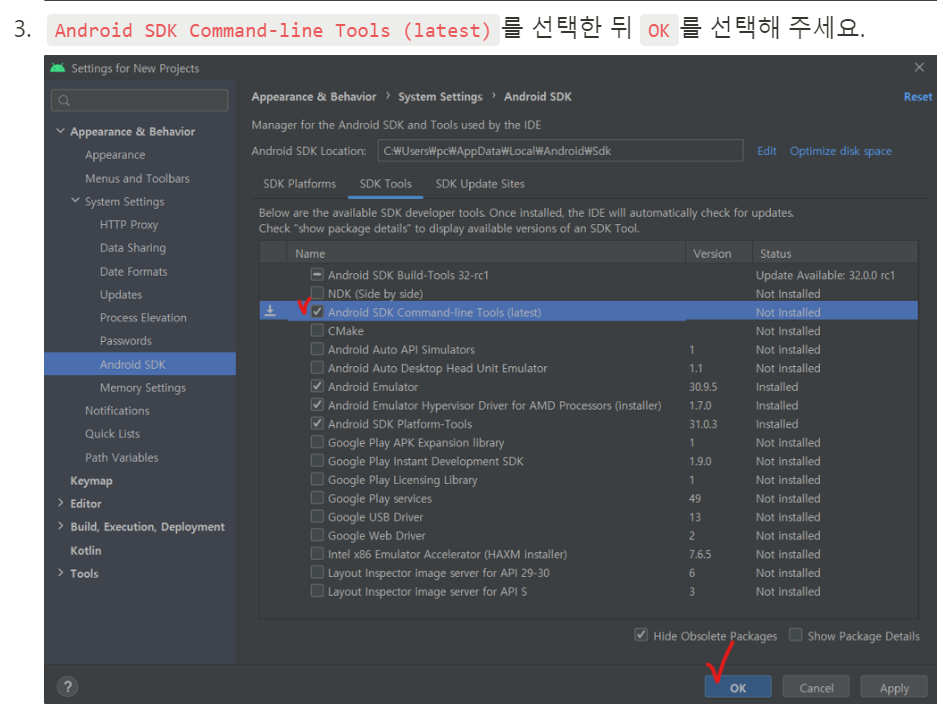Click the Cancel button
Image resolution: width=943 pixels, height=708 pixels.
coord(816,688)
